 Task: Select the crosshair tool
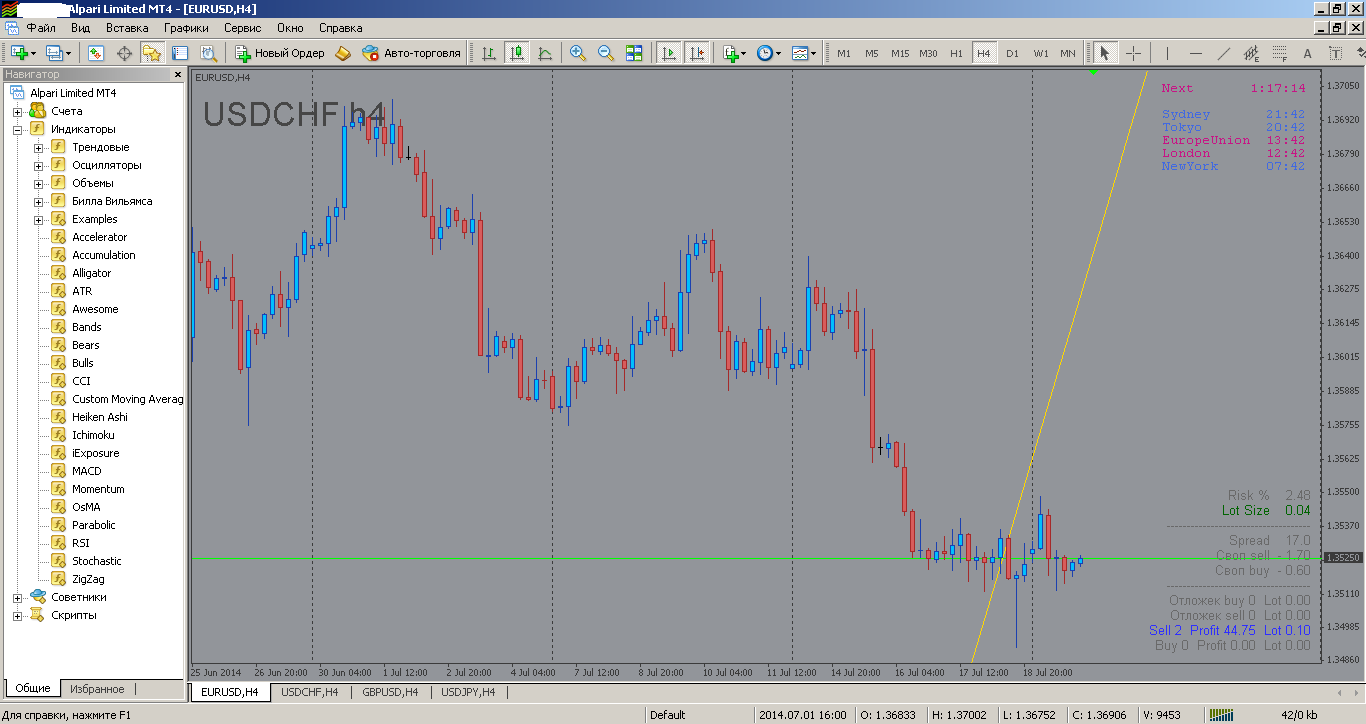click(1133, 53)
